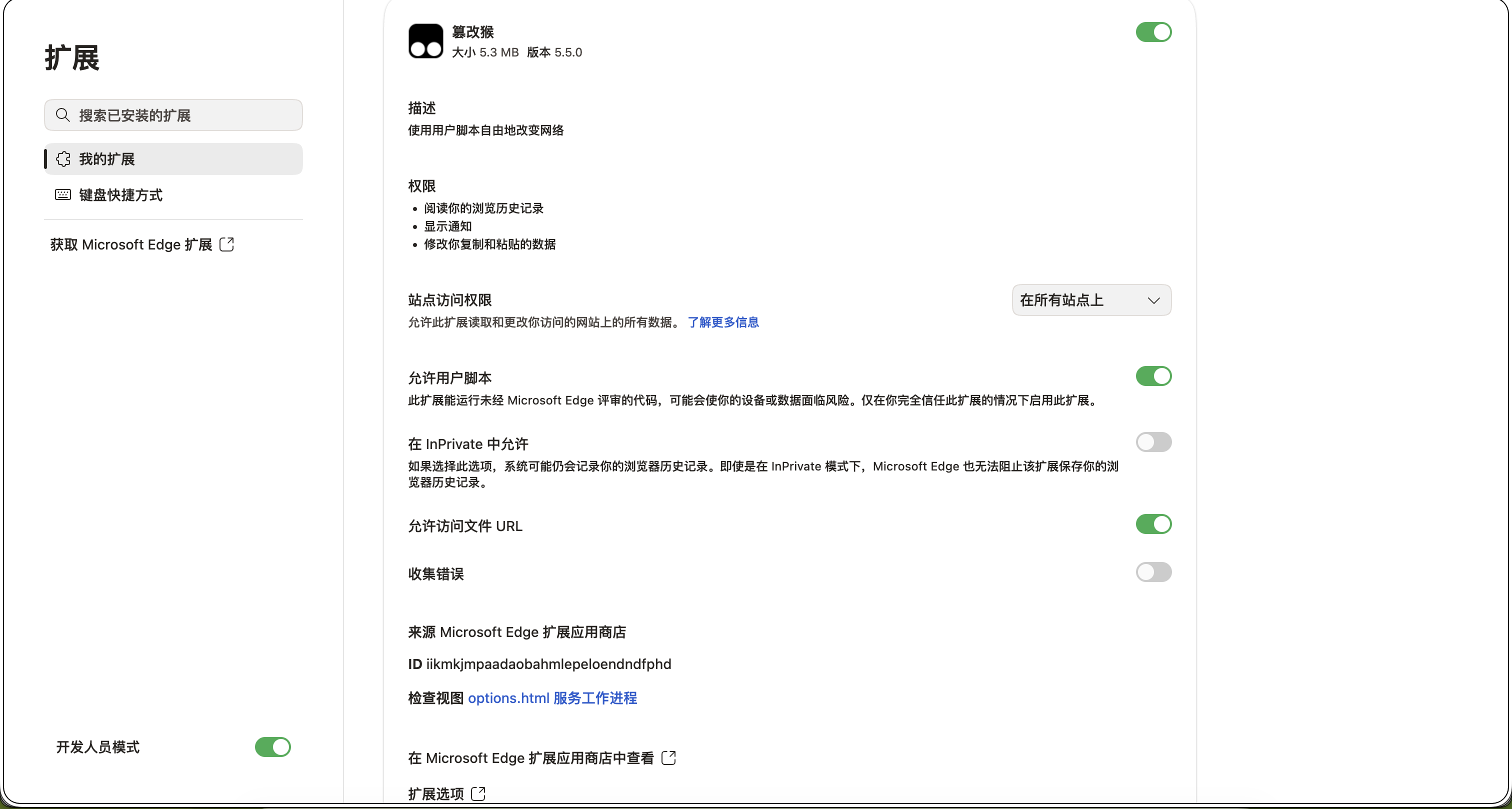Click the 扩展 page heading
Screen dimensions: 1512x809
72,57
